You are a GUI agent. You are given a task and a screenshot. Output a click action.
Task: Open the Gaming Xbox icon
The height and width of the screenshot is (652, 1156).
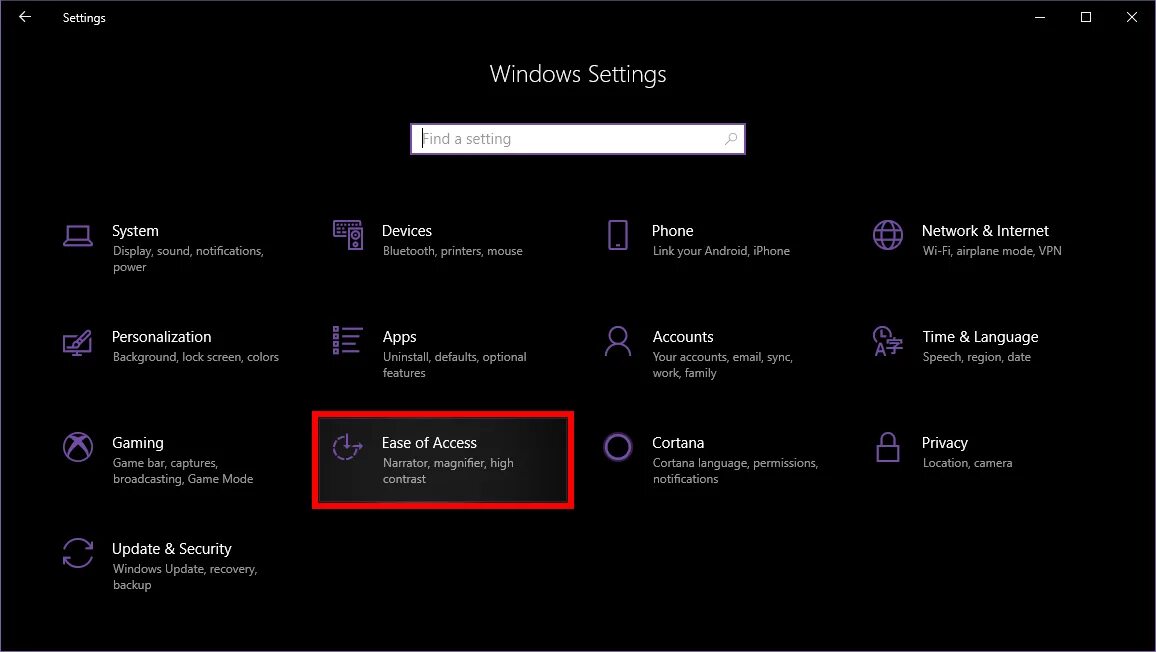coord(77,447)
